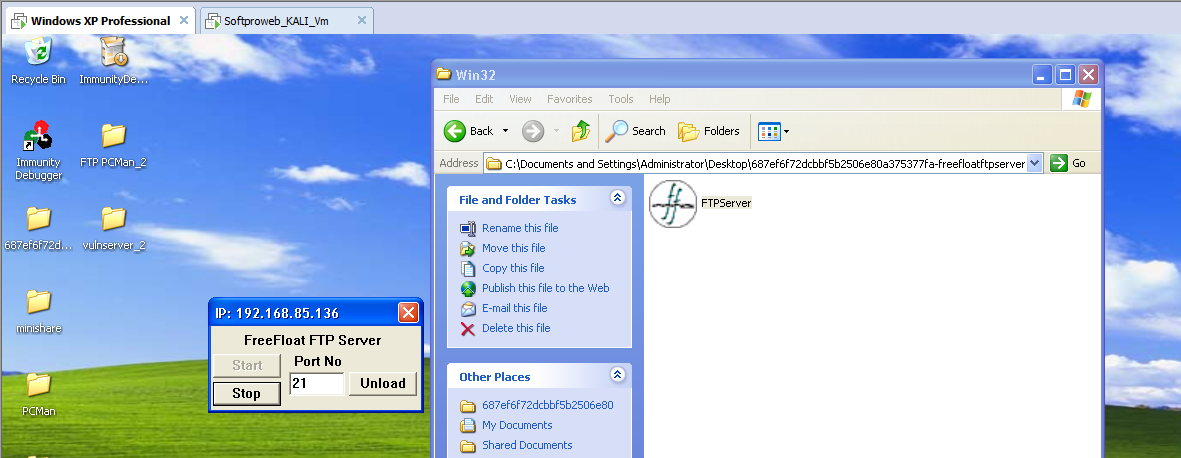
Task: Stop the FreeFloat FTP Server
Action: point(246,393)
